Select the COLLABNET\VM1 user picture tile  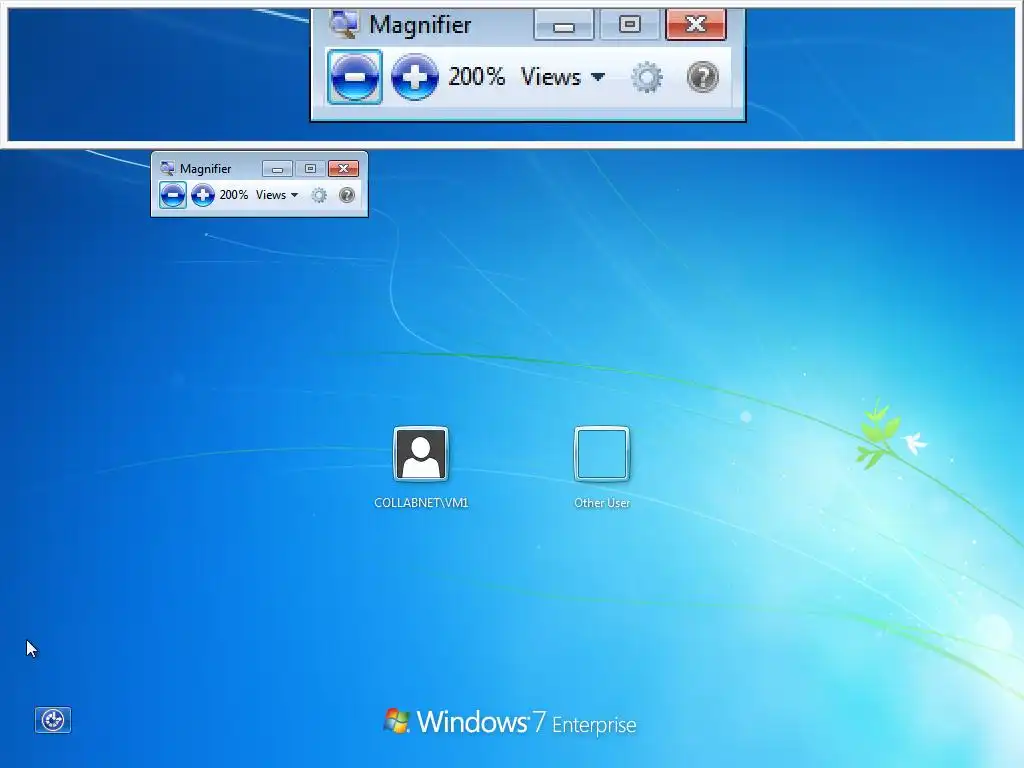[421, 454]
